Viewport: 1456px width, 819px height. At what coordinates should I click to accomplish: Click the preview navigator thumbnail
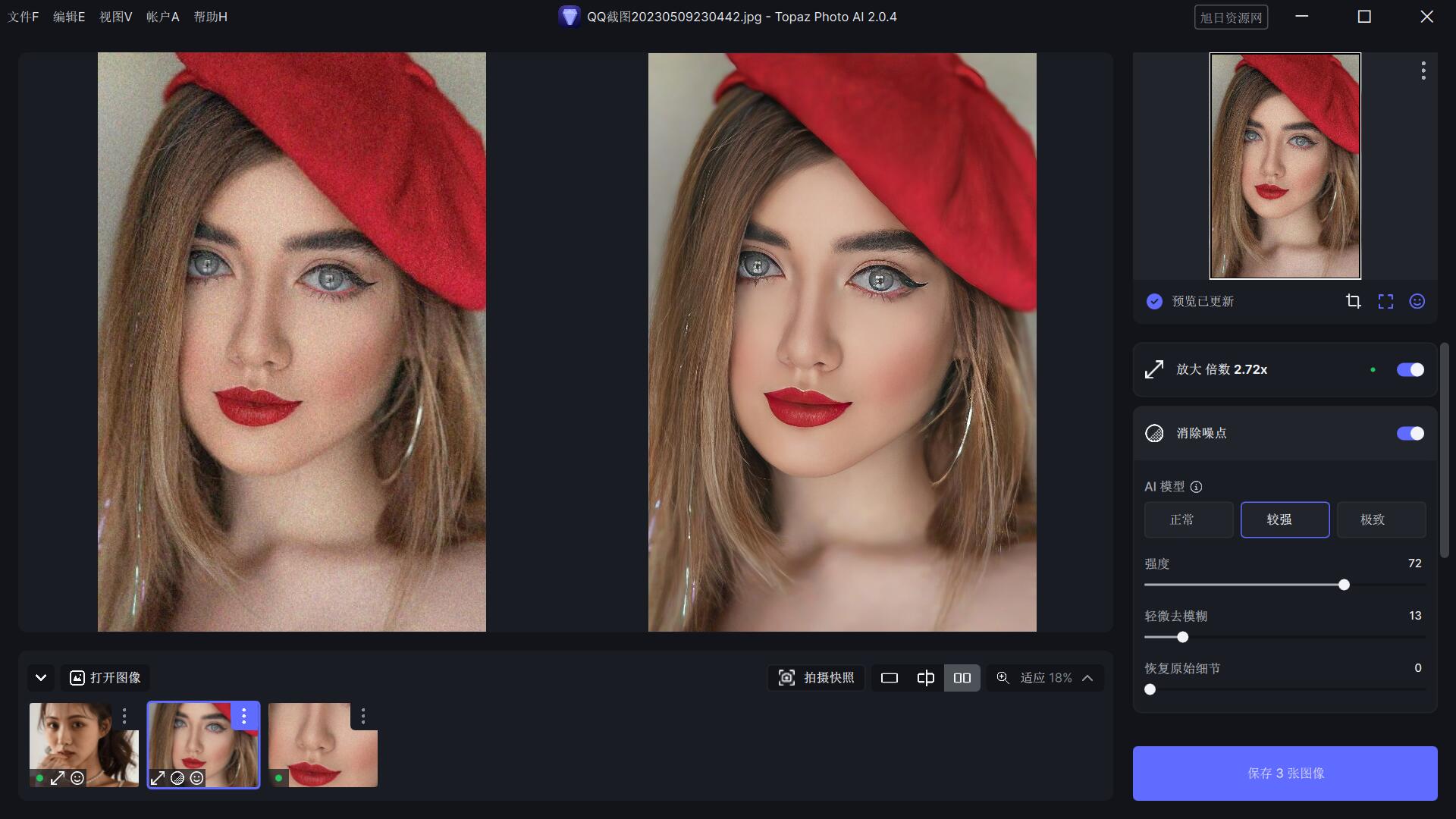[1285, 165]
